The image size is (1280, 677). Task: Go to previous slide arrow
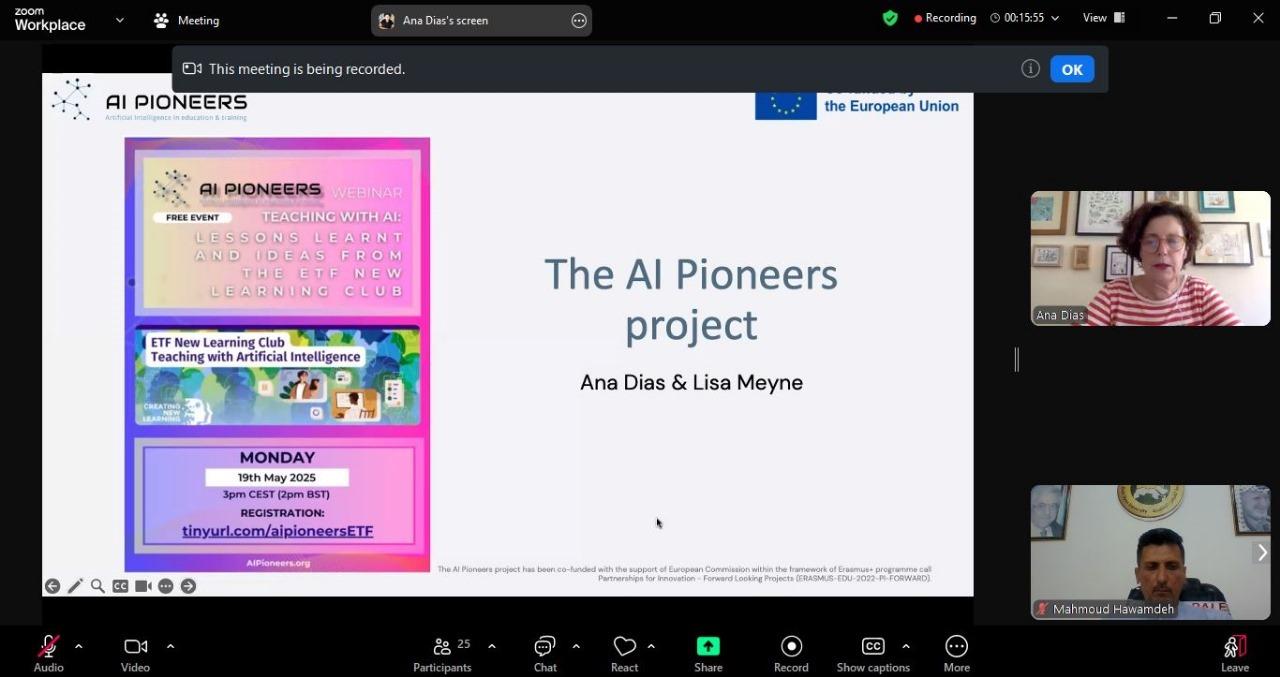pyautogui.click(x=52, y=586)
